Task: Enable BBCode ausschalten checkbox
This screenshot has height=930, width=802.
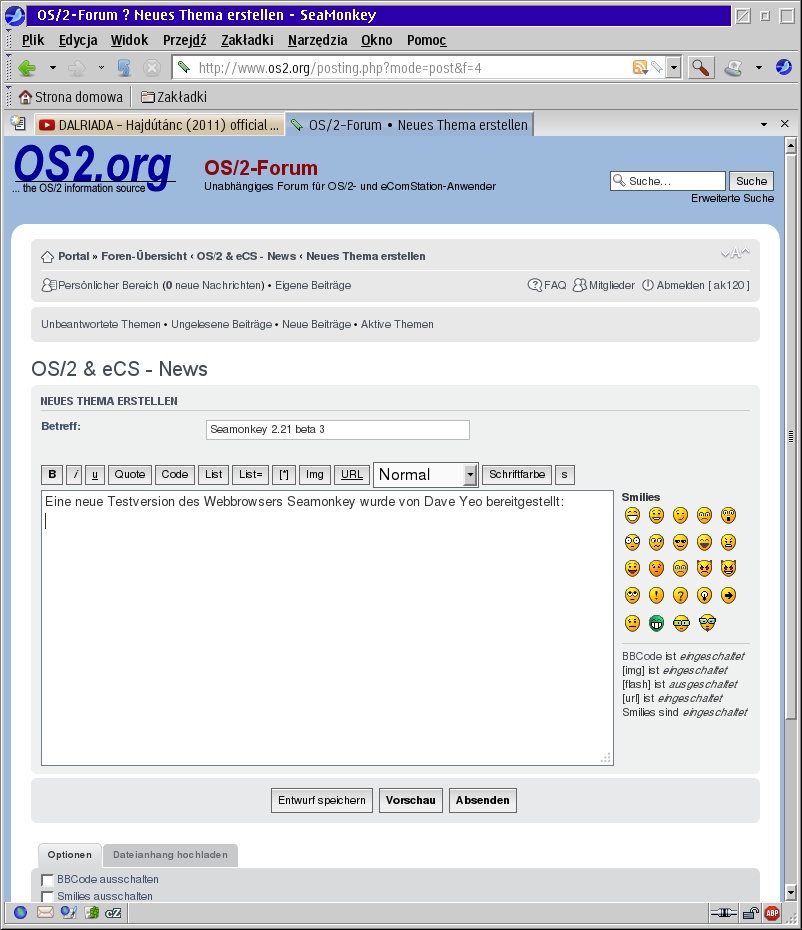Action: pyautogui.click(x=47, y=880)
